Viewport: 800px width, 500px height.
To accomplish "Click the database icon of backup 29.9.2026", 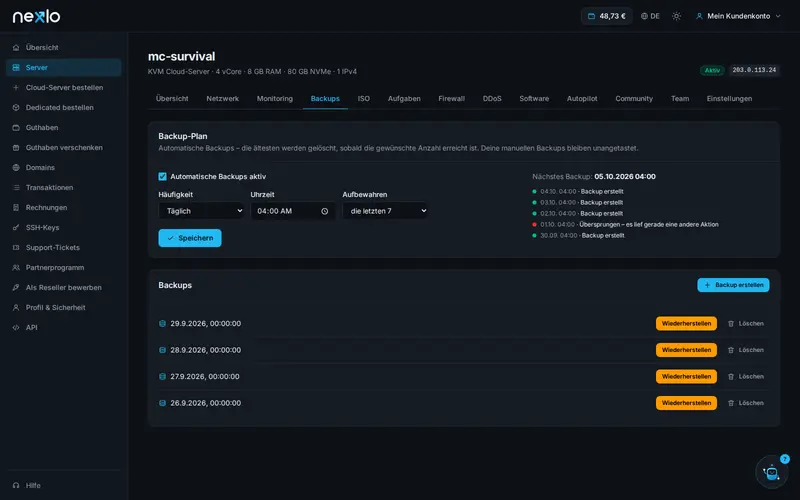I will click(162, 323).
